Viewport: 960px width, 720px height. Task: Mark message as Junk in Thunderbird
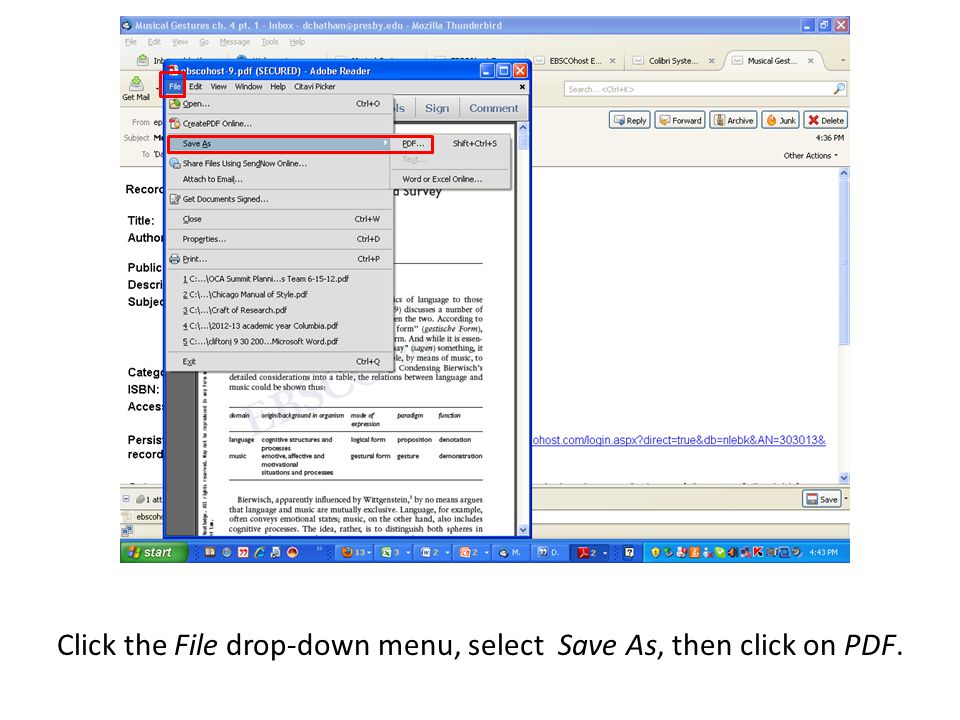781,120
